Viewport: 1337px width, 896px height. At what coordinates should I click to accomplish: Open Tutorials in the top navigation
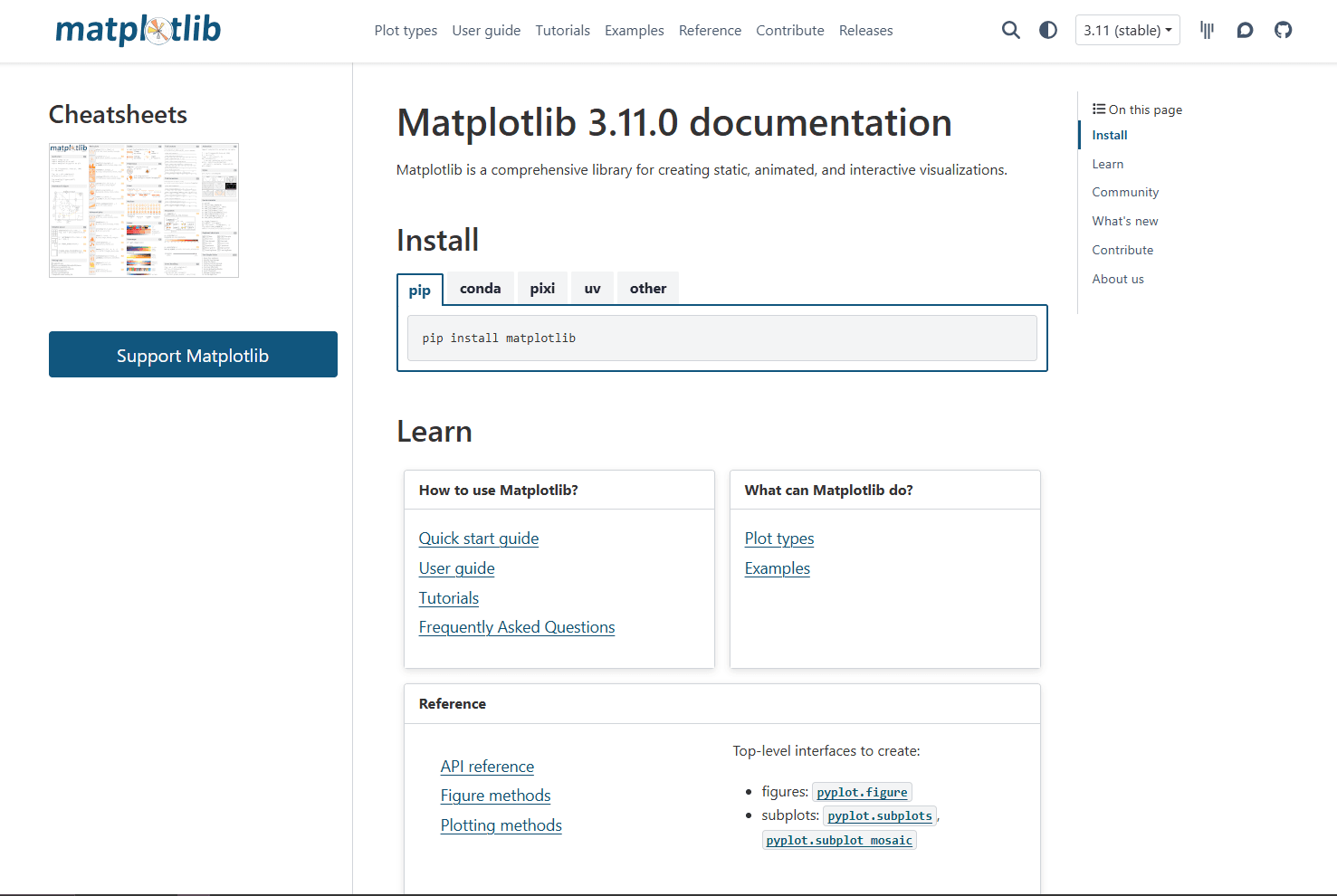(562, 31)
